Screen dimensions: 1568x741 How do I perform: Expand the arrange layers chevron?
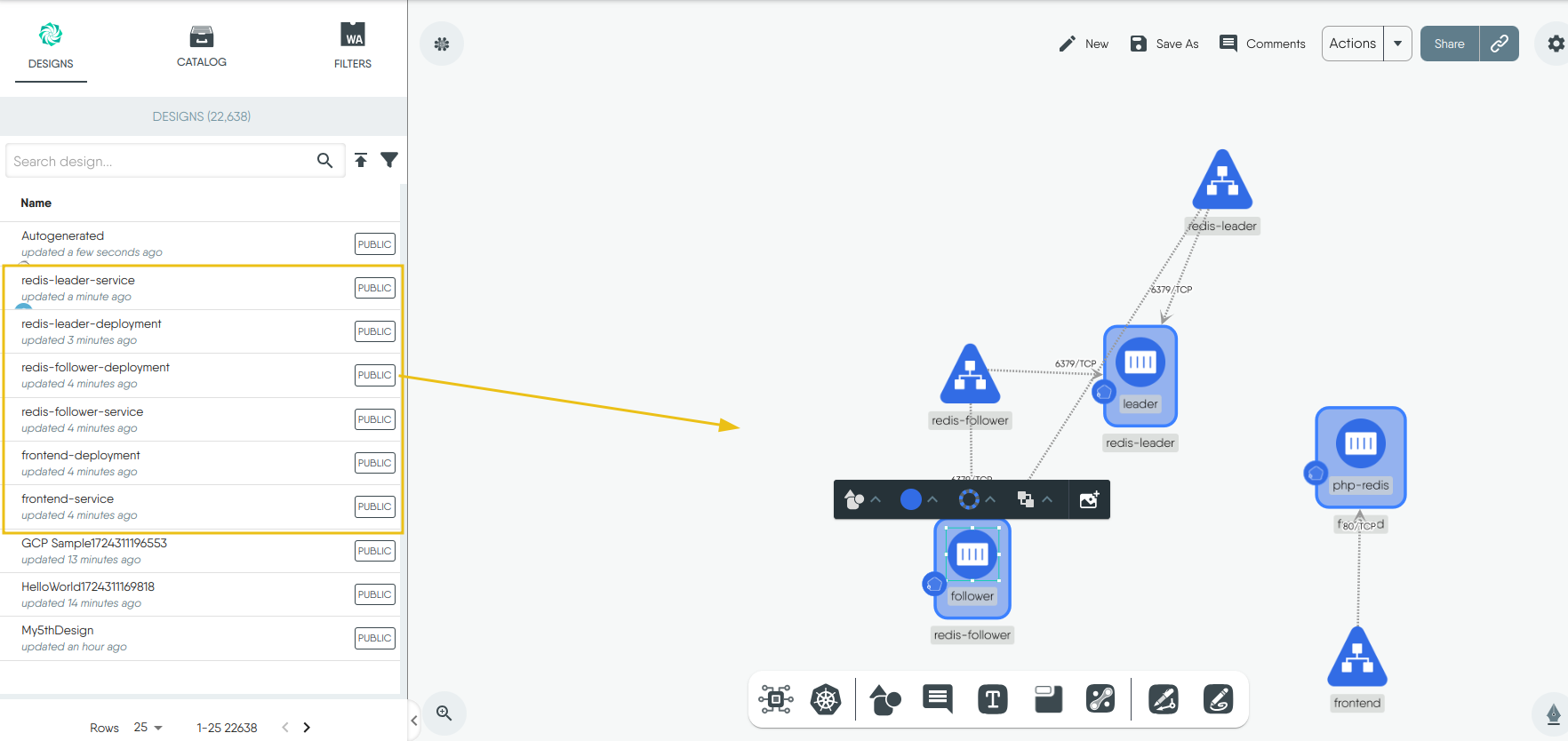click(x=1047, y=499)
